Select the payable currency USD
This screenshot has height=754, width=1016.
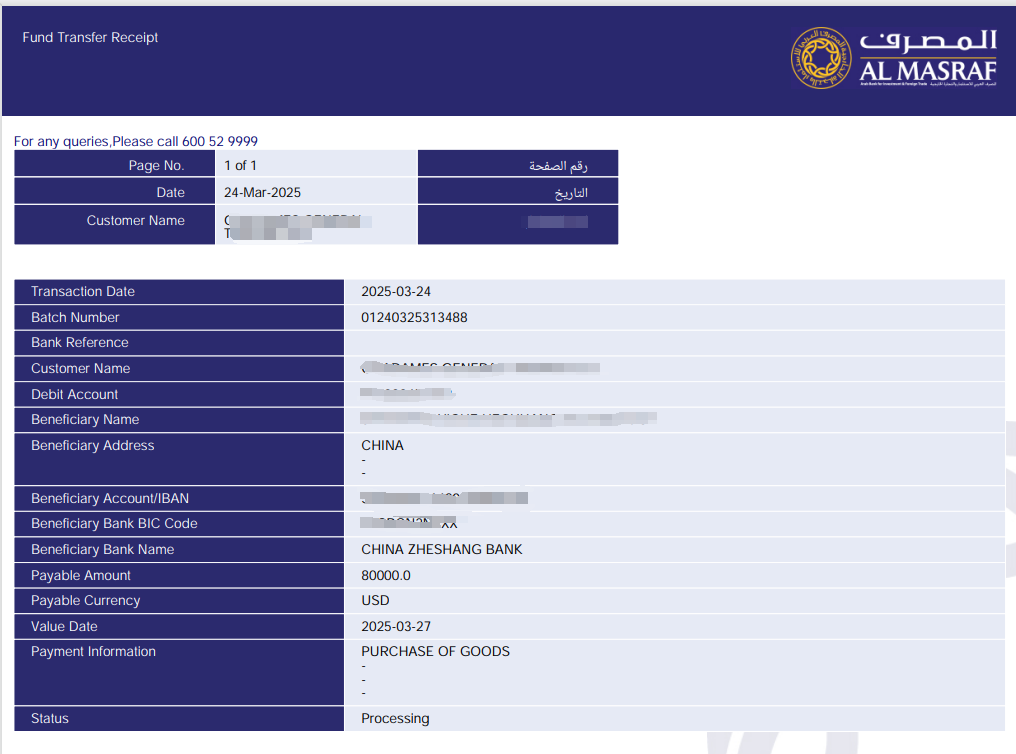375,601
